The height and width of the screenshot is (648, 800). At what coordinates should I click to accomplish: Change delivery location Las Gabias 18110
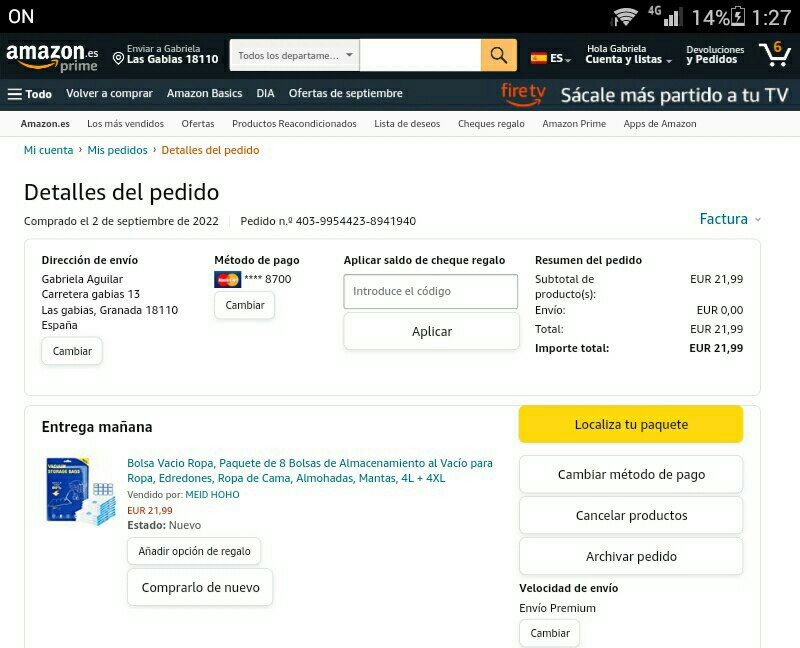click(166, 54)
